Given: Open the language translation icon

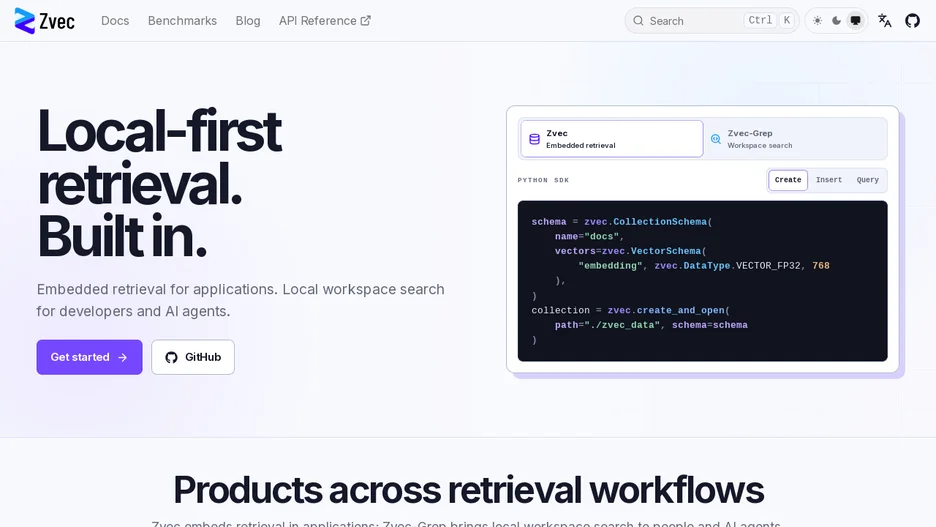Looking at the screenshot, I should 885,21.
